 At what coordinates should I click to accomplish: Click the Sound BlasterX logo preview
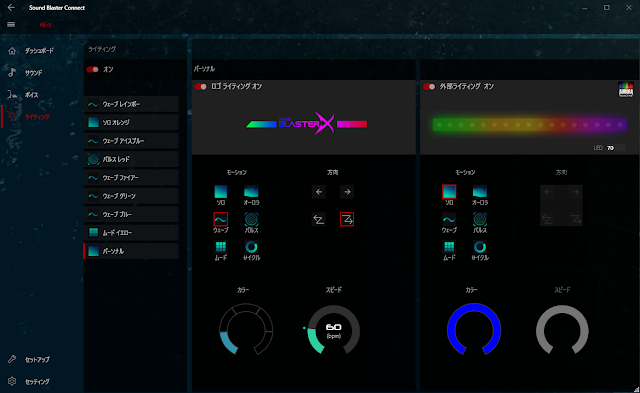click(306, 123)
